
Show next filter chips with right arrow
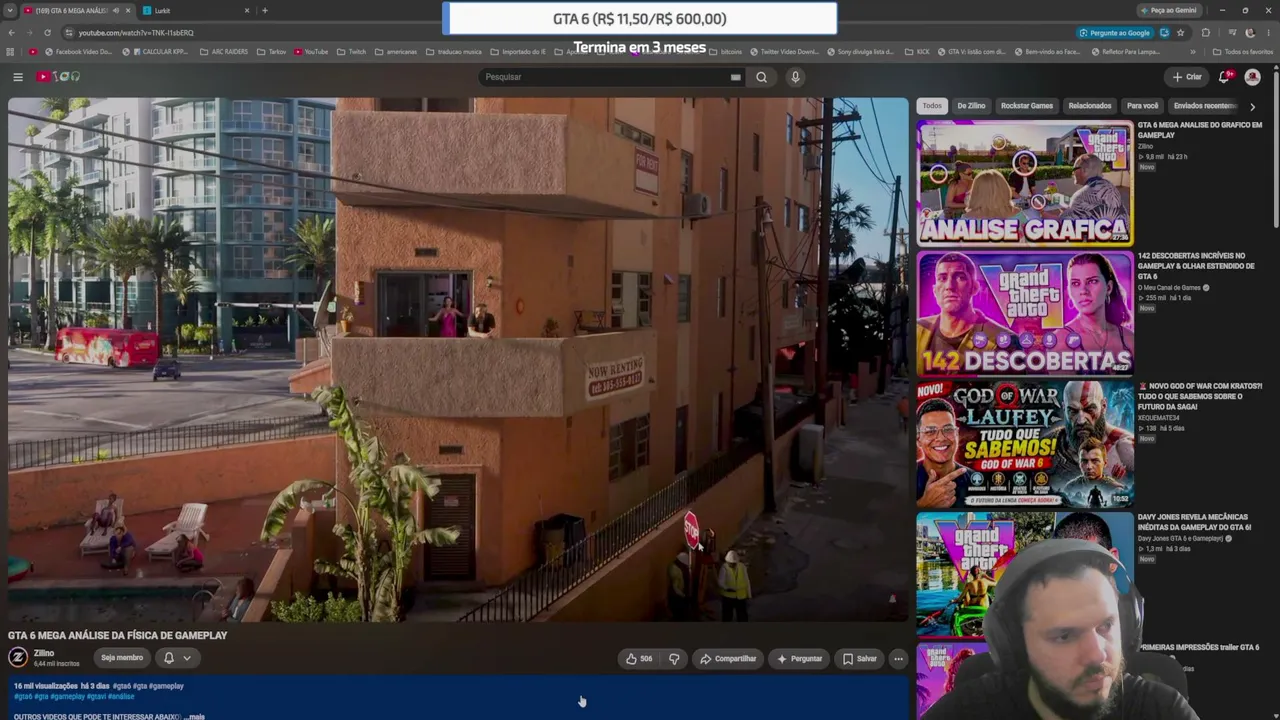(1252, 106)
